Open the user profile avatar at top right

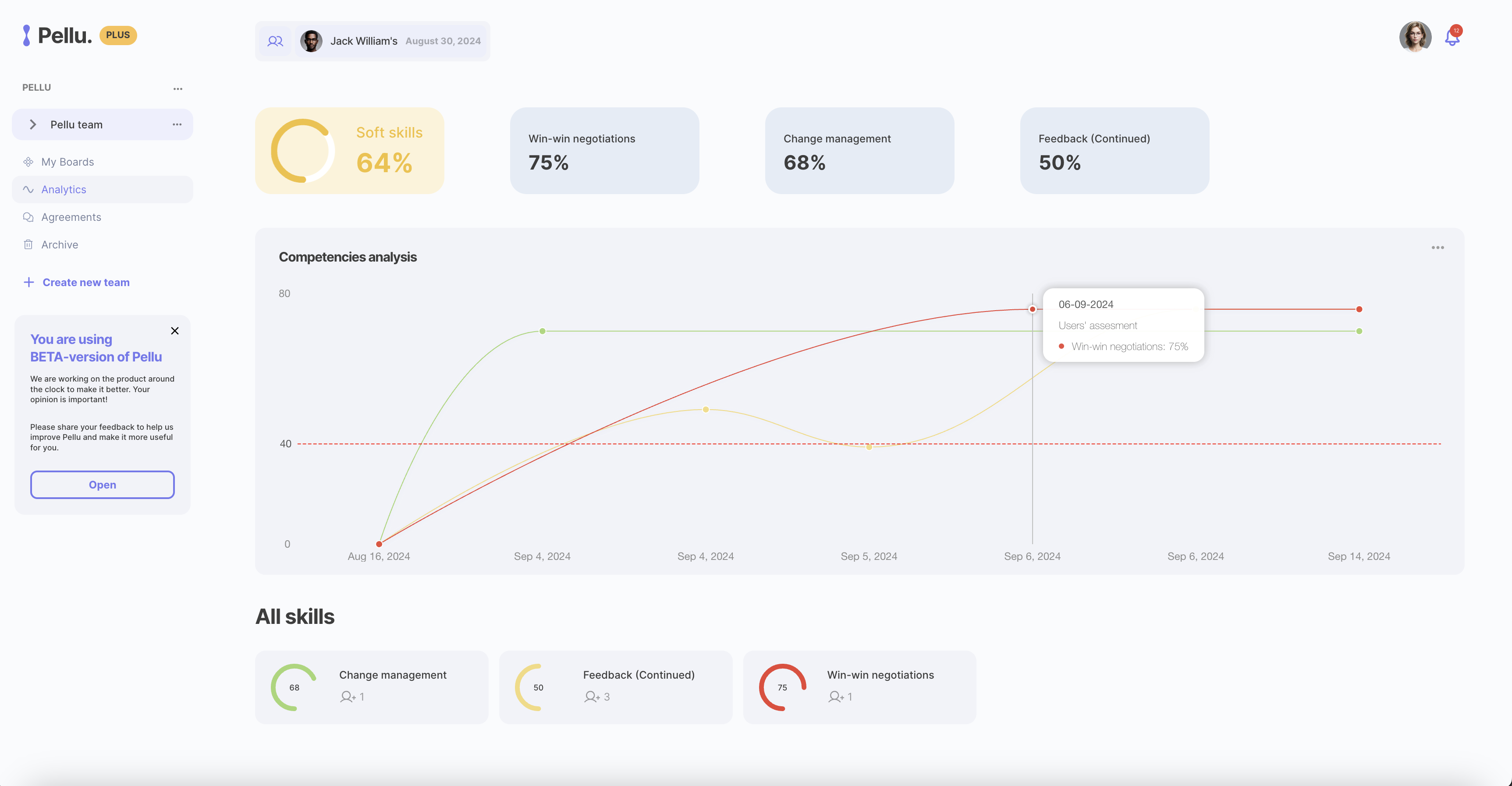click(x=1415, y=37)
